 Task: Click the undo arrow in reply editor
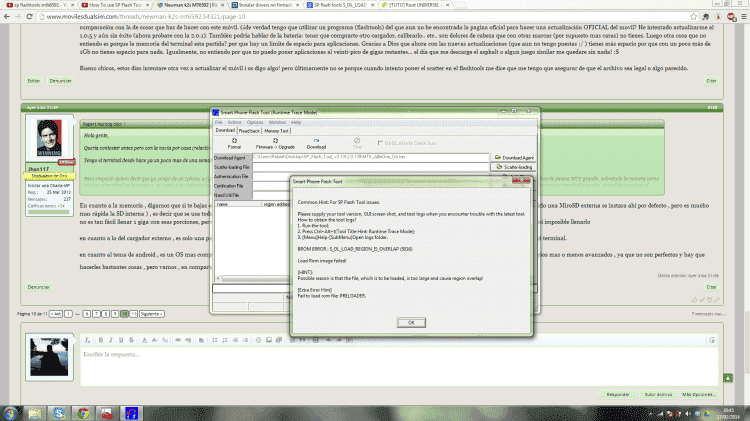[x=329, y=340]
